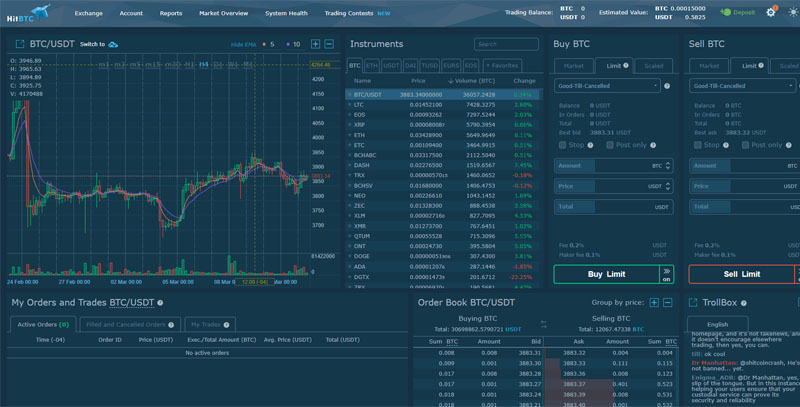Select the USDT instruments tab

click(391, 66)
